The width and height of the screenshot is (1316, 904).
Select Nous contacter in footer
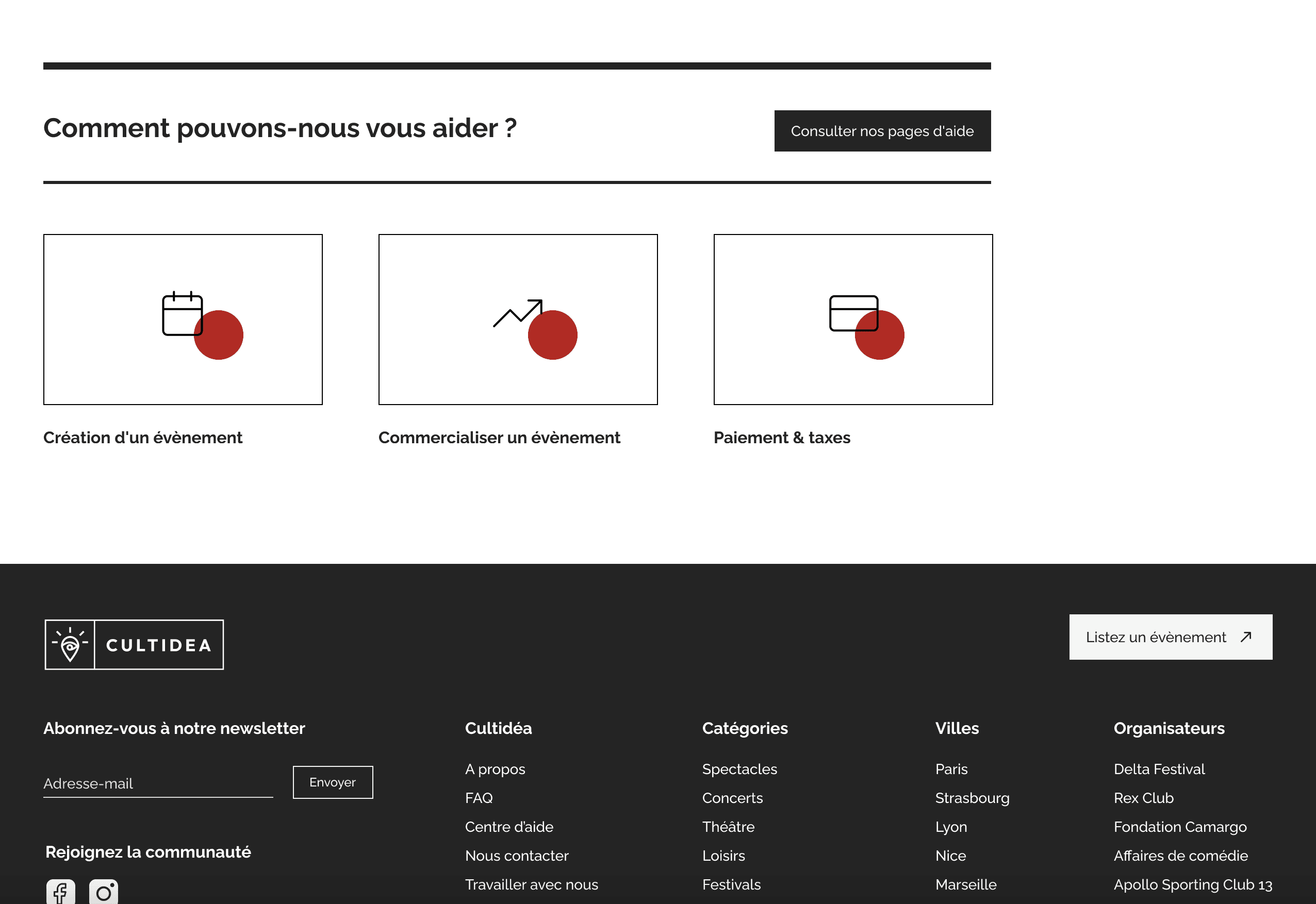(516, 856)
